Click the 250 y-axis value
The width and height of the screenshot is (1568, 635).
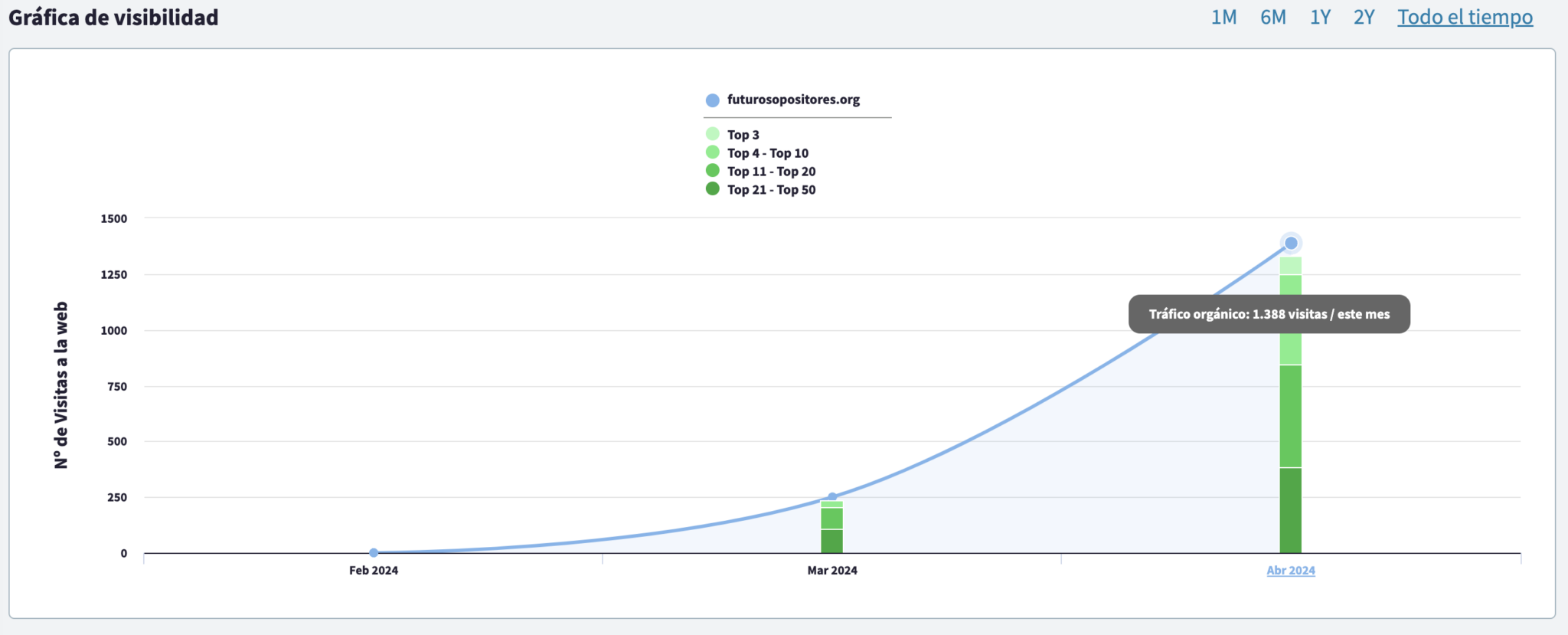click(117, 497)
